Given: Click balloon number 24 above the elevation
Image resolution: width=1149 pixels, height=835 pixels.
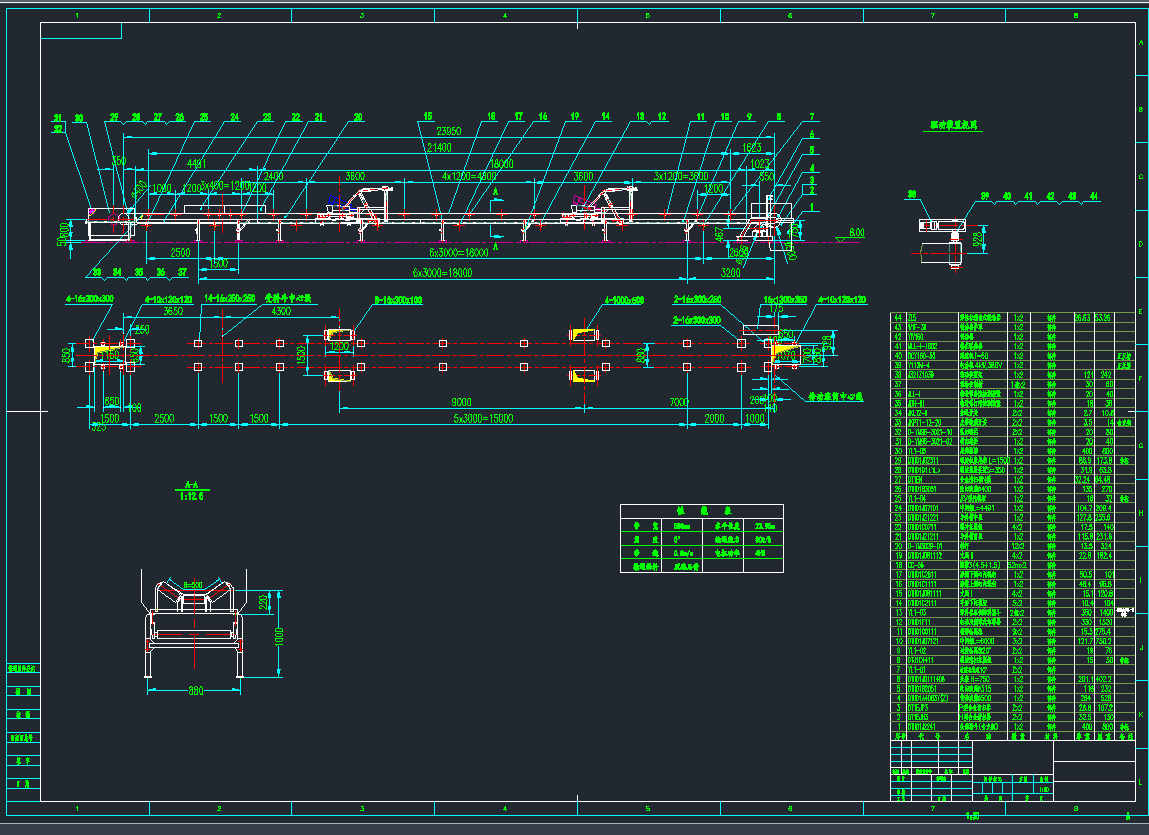Looking at the screenshot, I should [234, 117].
